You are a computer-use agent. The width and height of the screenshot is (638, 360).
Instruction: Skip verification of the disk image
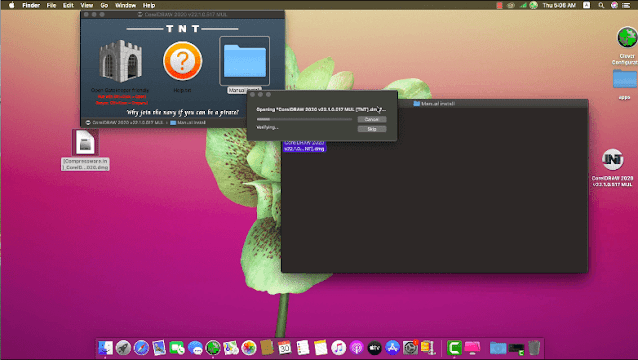point(372,129)
